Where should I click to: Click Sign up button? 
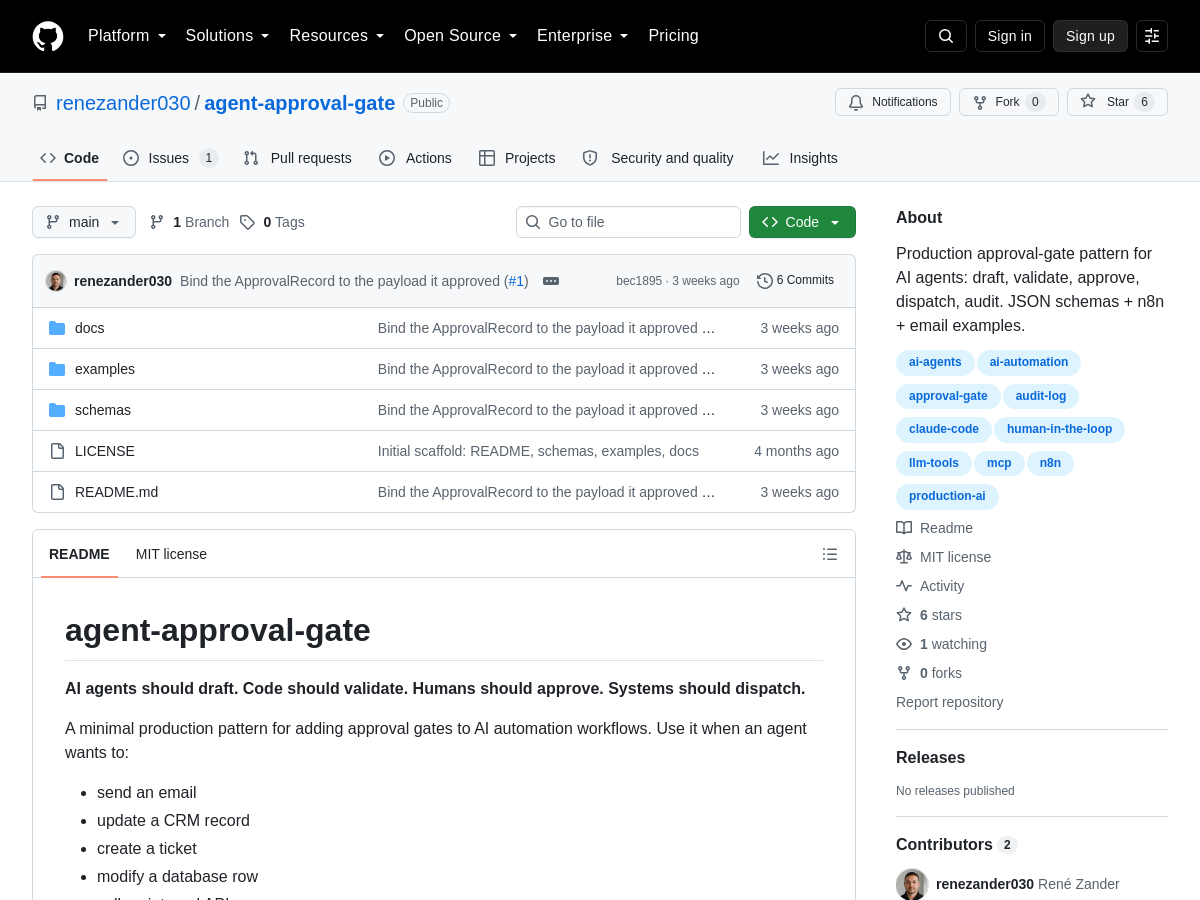1090,36
